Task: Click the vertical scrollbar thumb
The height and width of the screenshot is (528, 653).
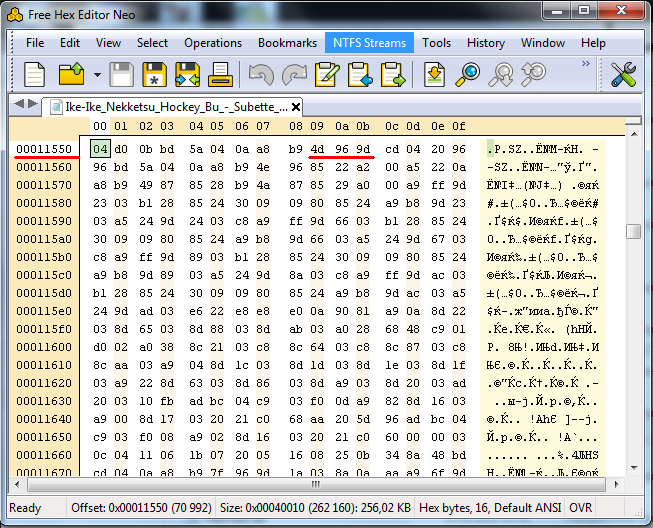Action: (x=634, y=232)
